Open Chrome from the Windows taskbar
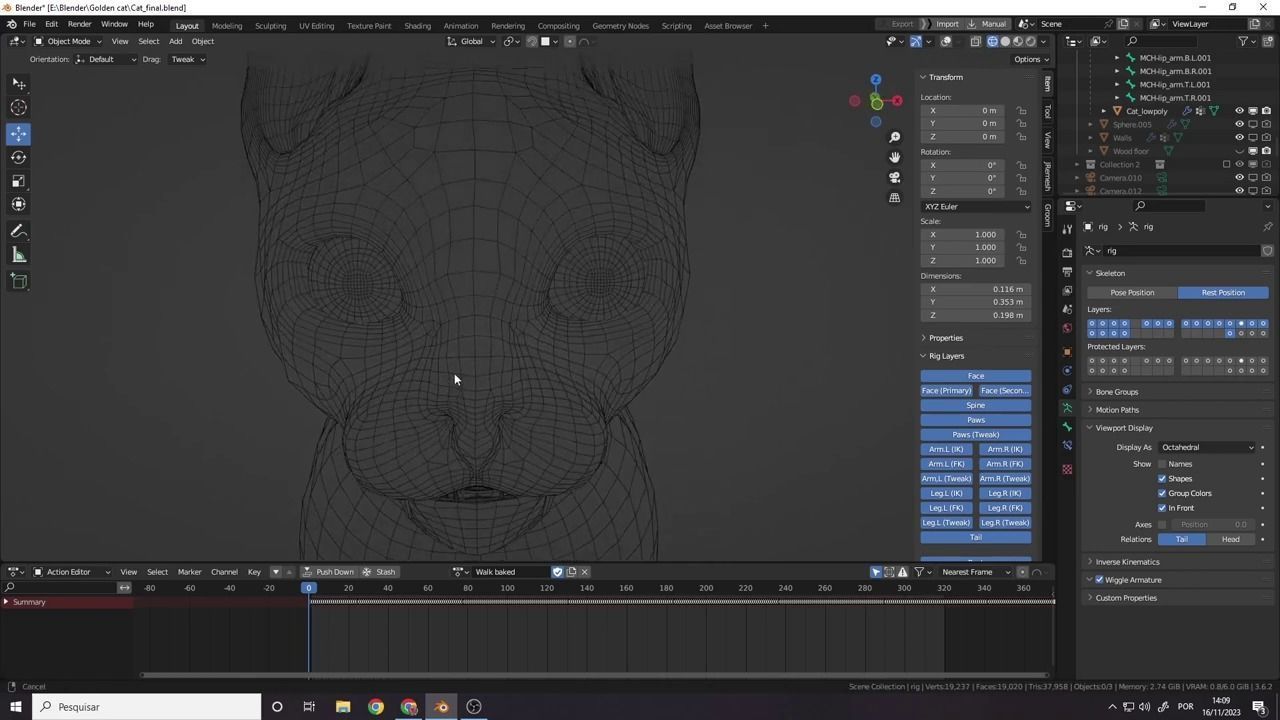Screen dimensions: 1280x720 376,707
